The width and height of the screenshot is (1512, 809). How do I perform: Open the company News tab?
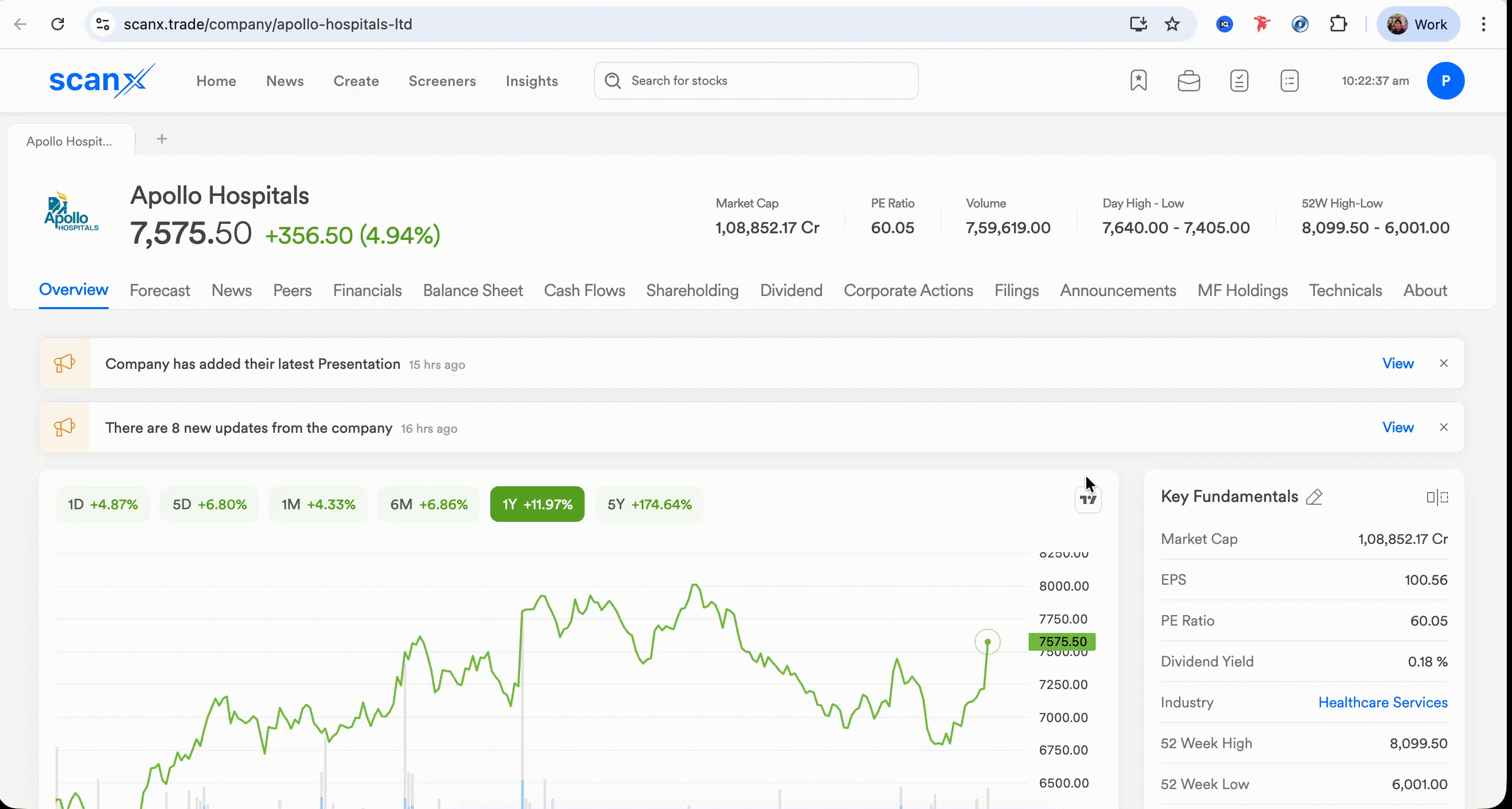[x=232, y=290]
